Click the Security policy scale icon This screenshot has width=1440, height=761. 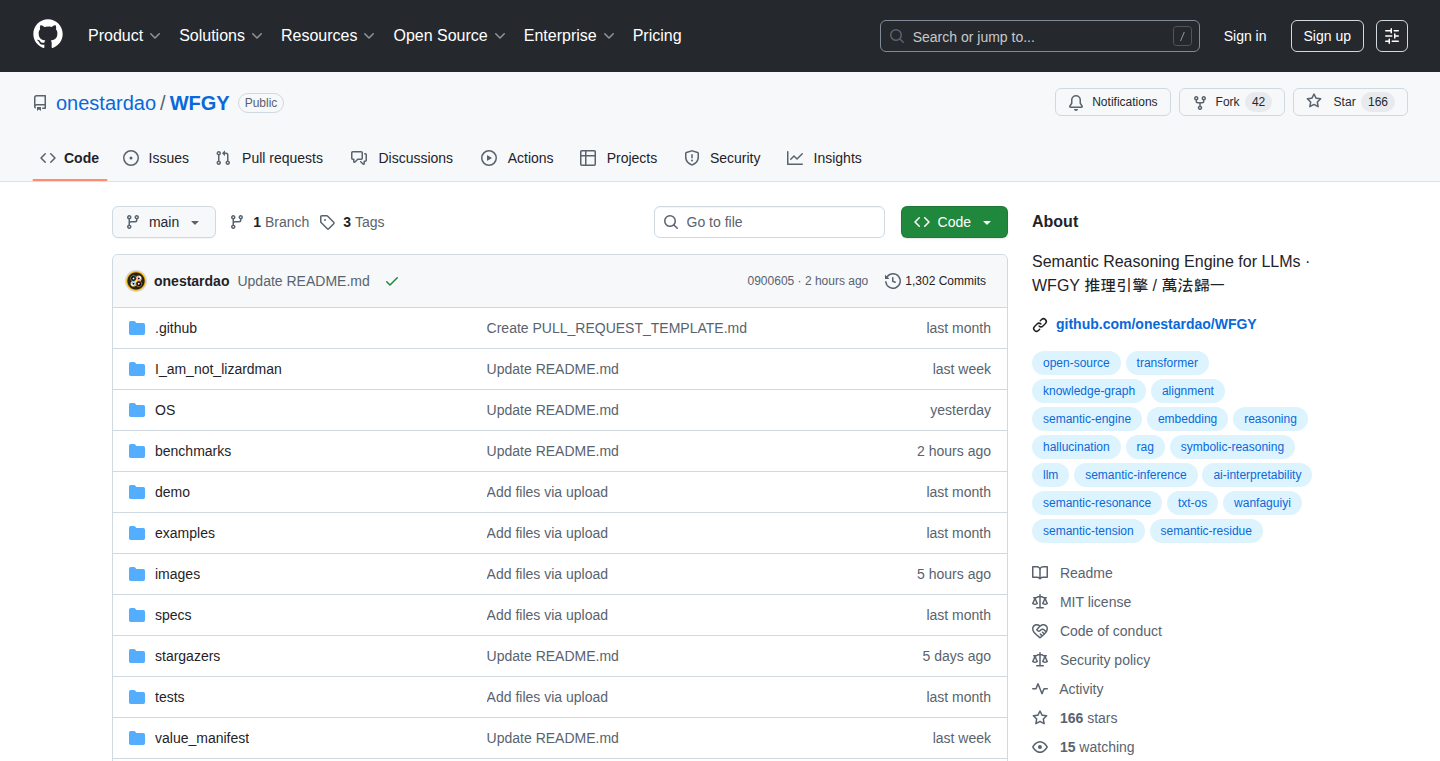pos(1040,660)
